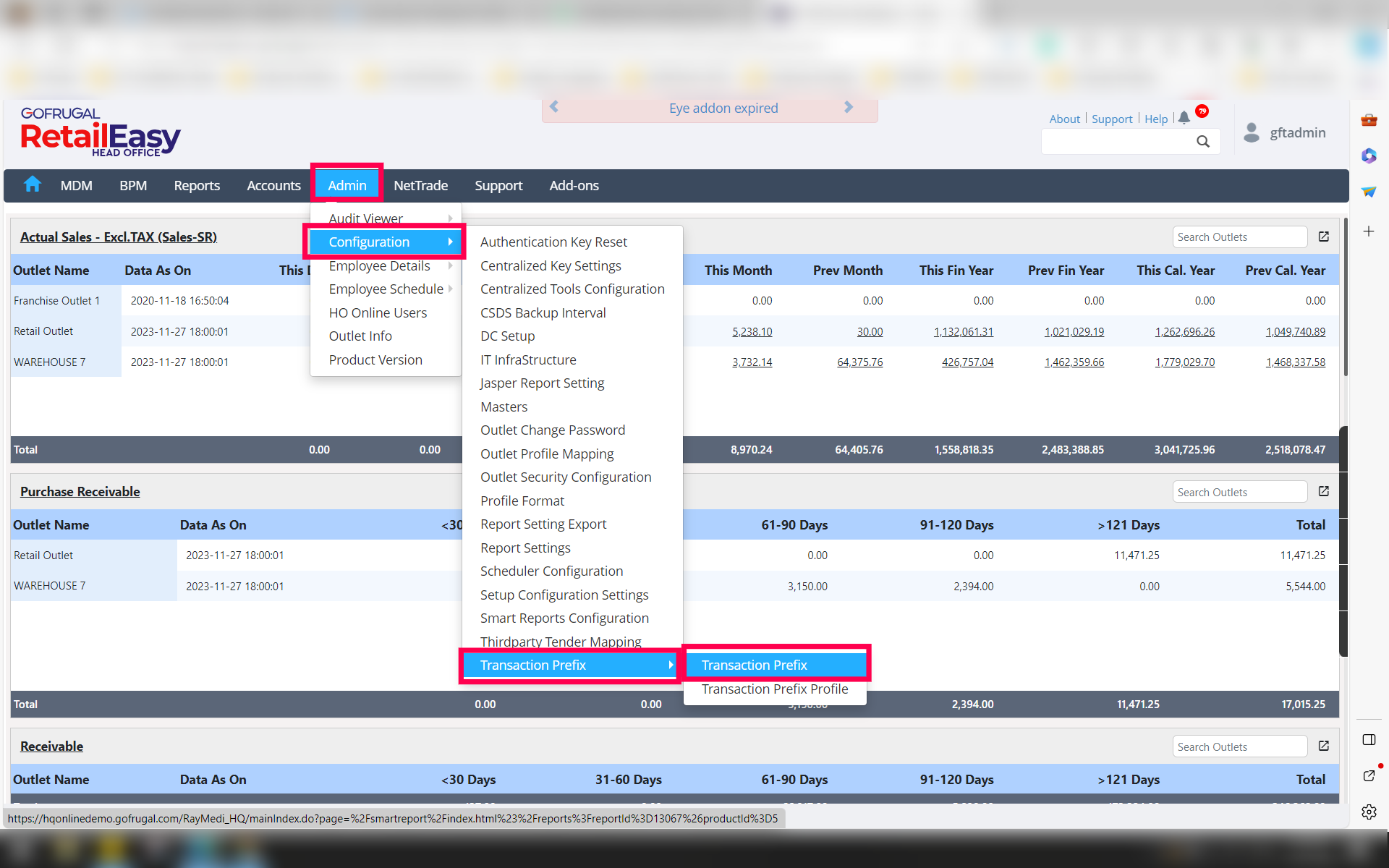Open browser sidebar settings gear
Viewport: 1389px width, 868px height.
click(x=1369, y=812)
